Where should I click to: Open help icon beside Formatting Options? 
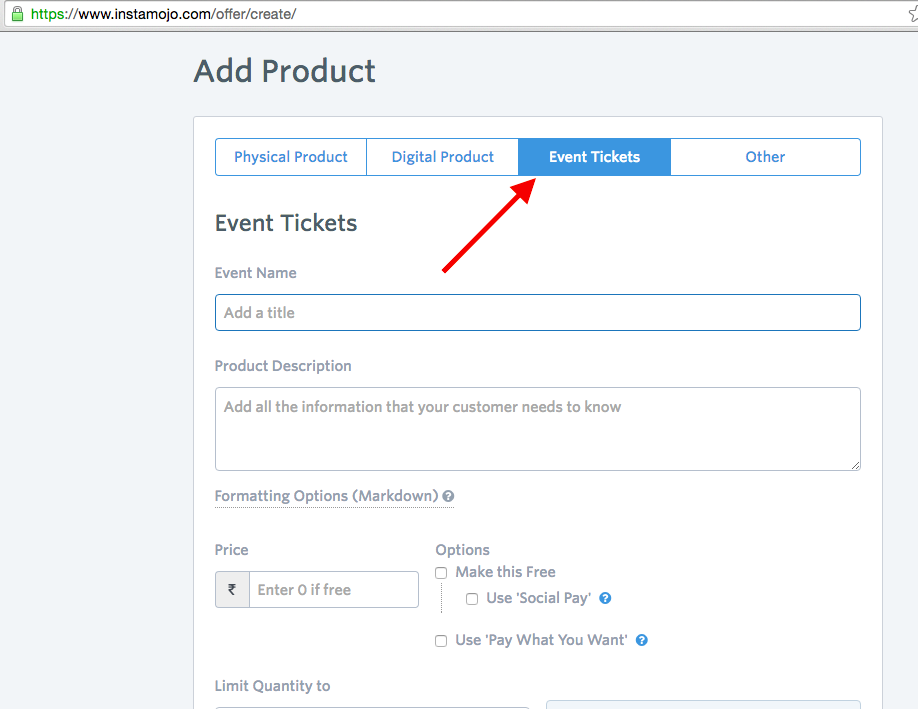point(448,496)
